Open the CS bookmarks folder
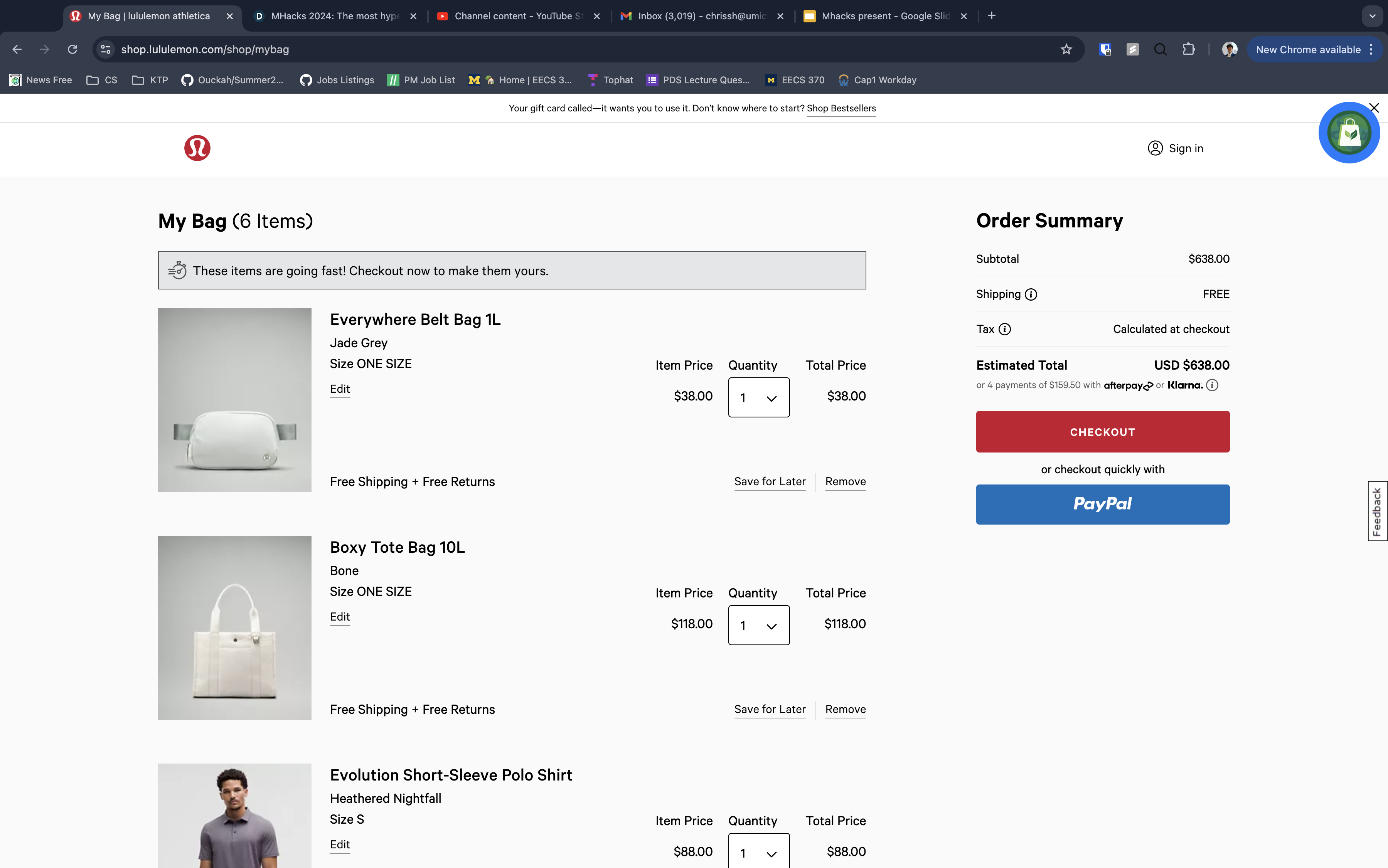This screenshot has height=868, width=1388. pos(102,80)
